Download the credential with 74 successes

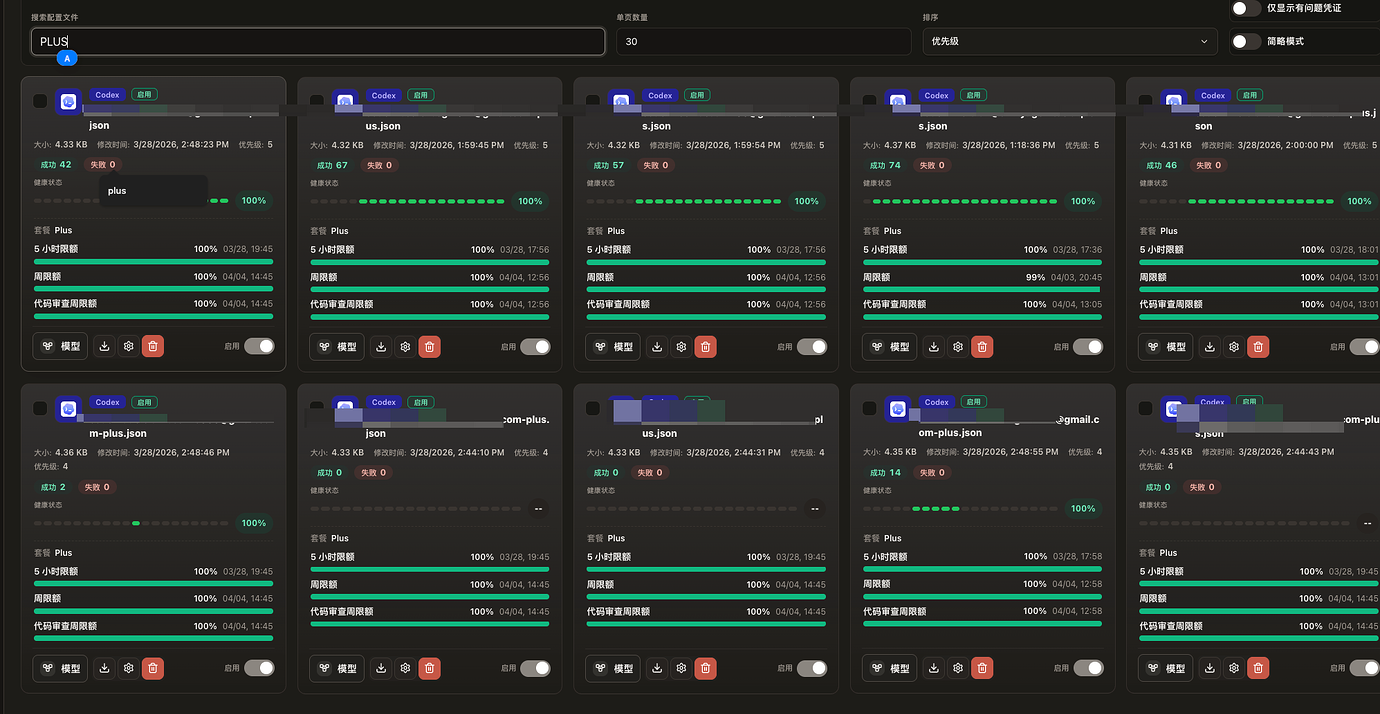[934, 347]
